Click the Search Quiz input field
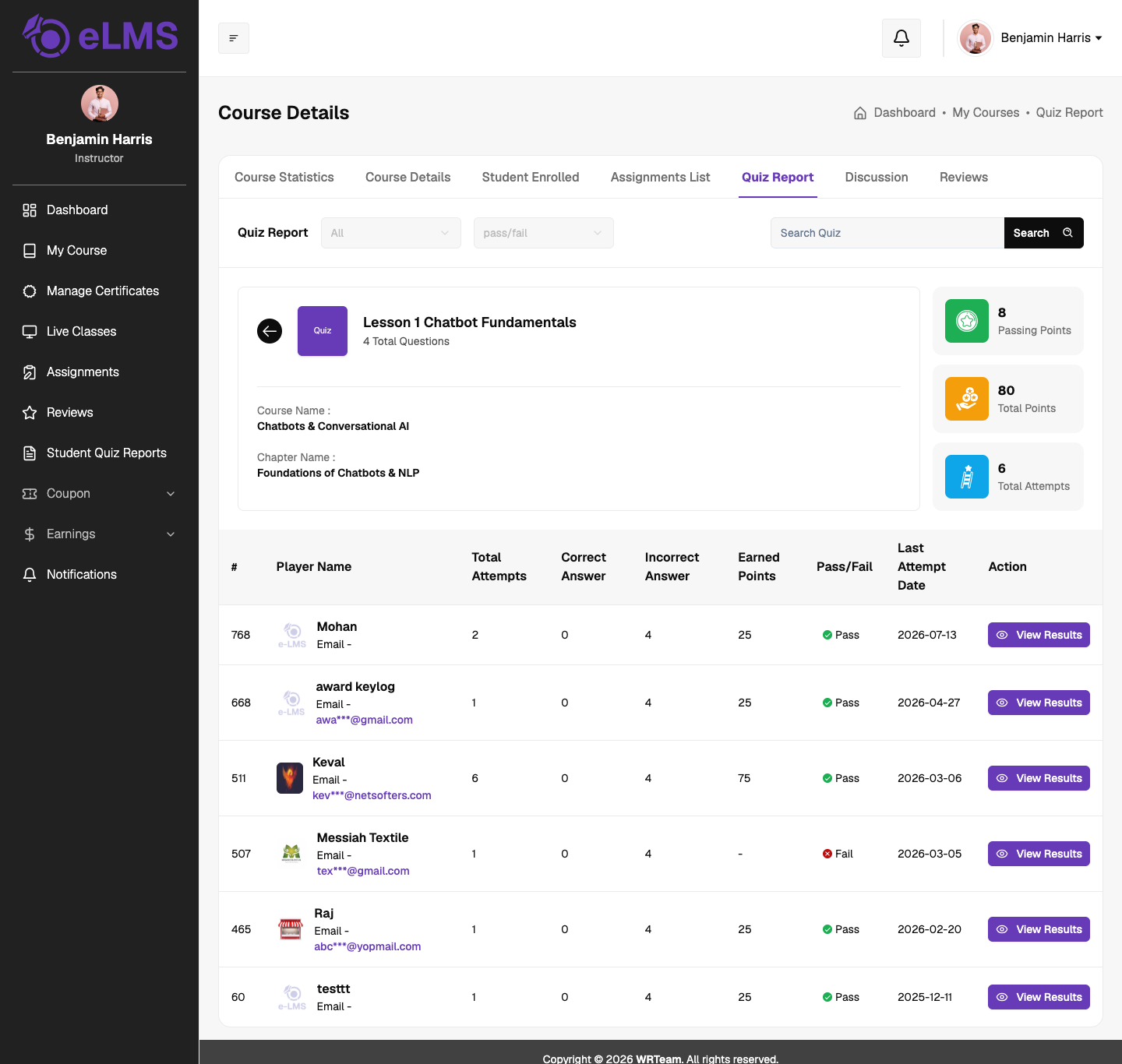Viewport: 1122px width, 1064px height. [x=887, y=233]
